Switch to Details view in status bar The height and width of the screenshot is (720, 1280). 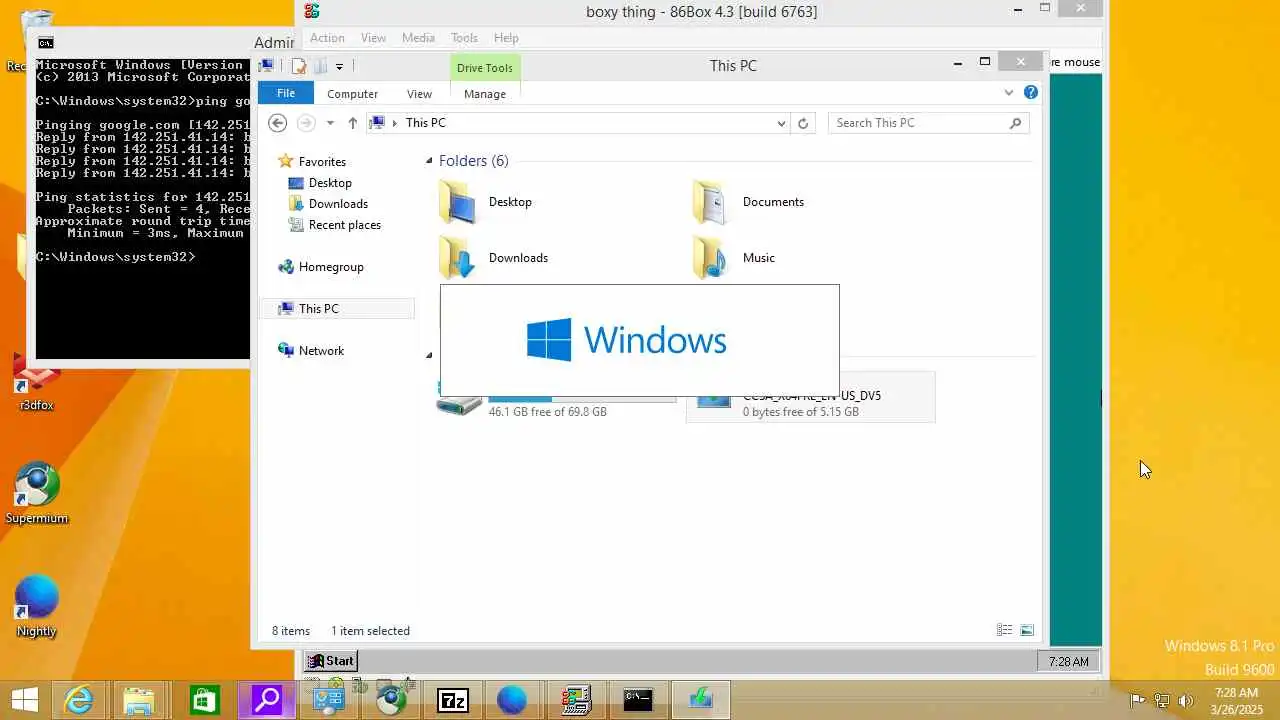click(1004, 630)
